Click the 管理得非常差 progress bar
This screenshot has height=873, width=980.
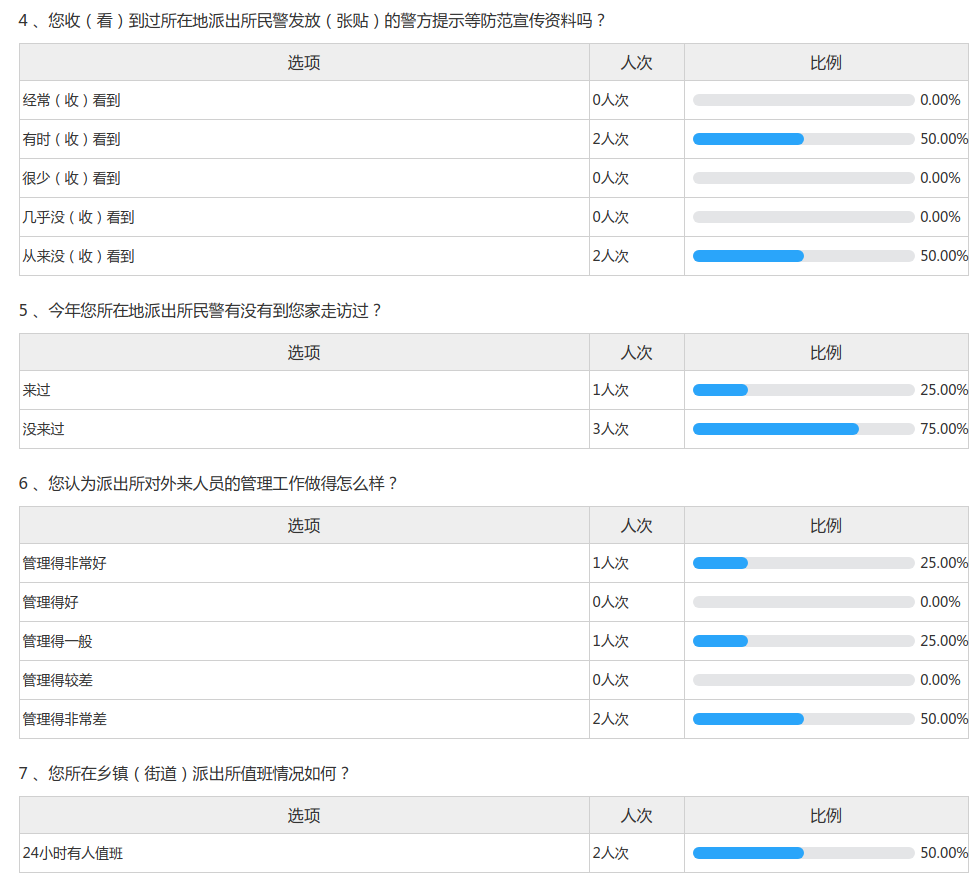tap(803, 719)
